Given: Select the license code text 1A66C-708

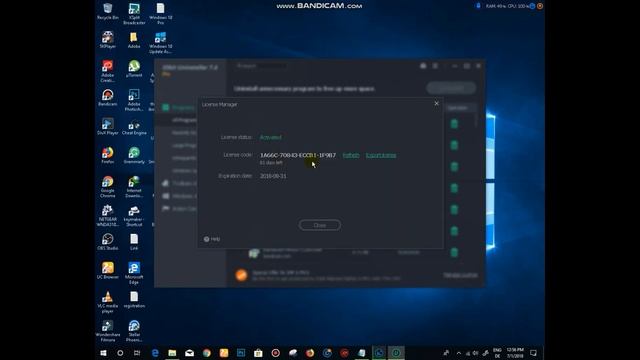Looking at the screenshot, I should [x=298, y=155].
